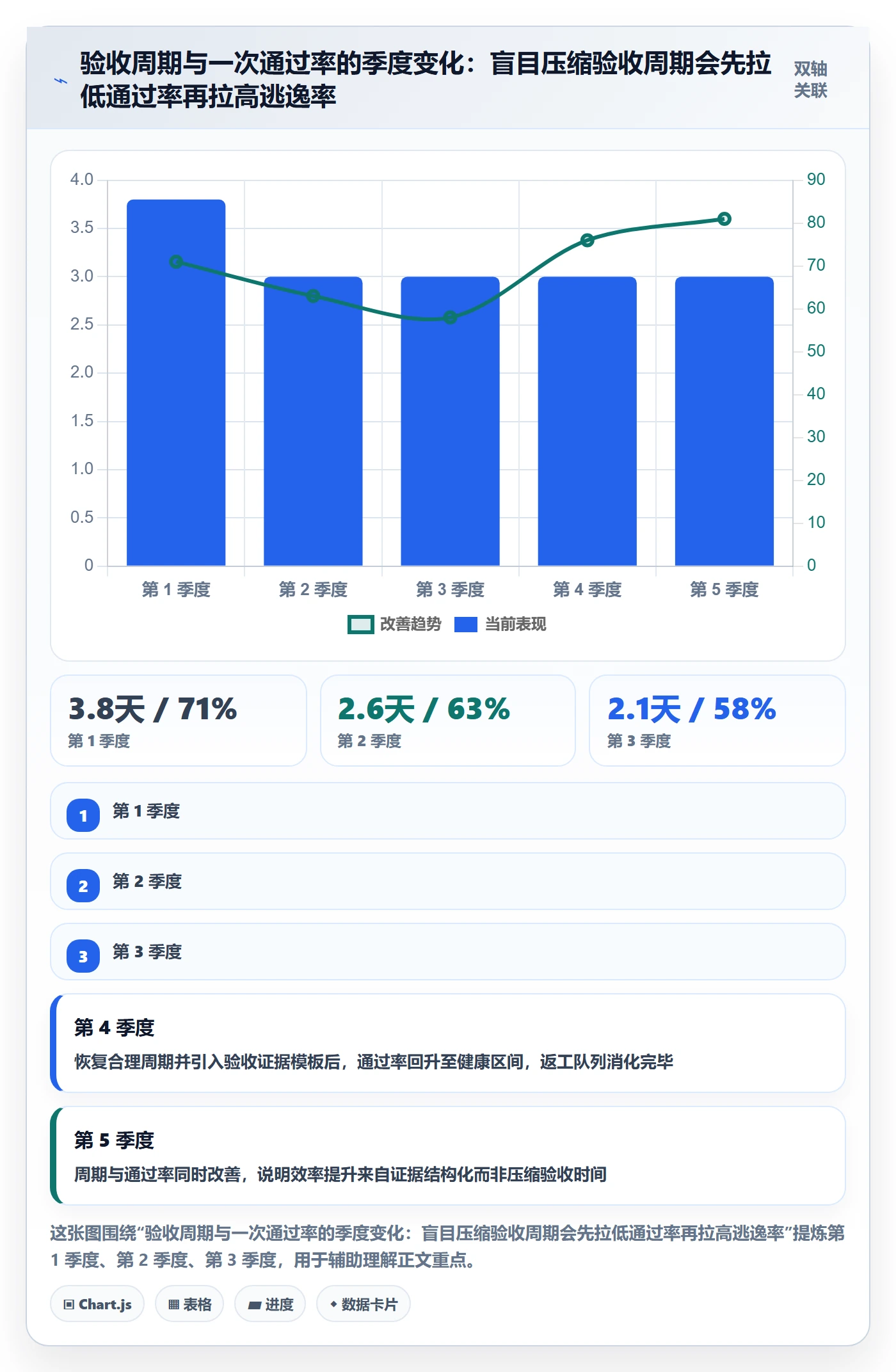
Task: Click the line point above 第 3 季度
Action: pos(450,317)
